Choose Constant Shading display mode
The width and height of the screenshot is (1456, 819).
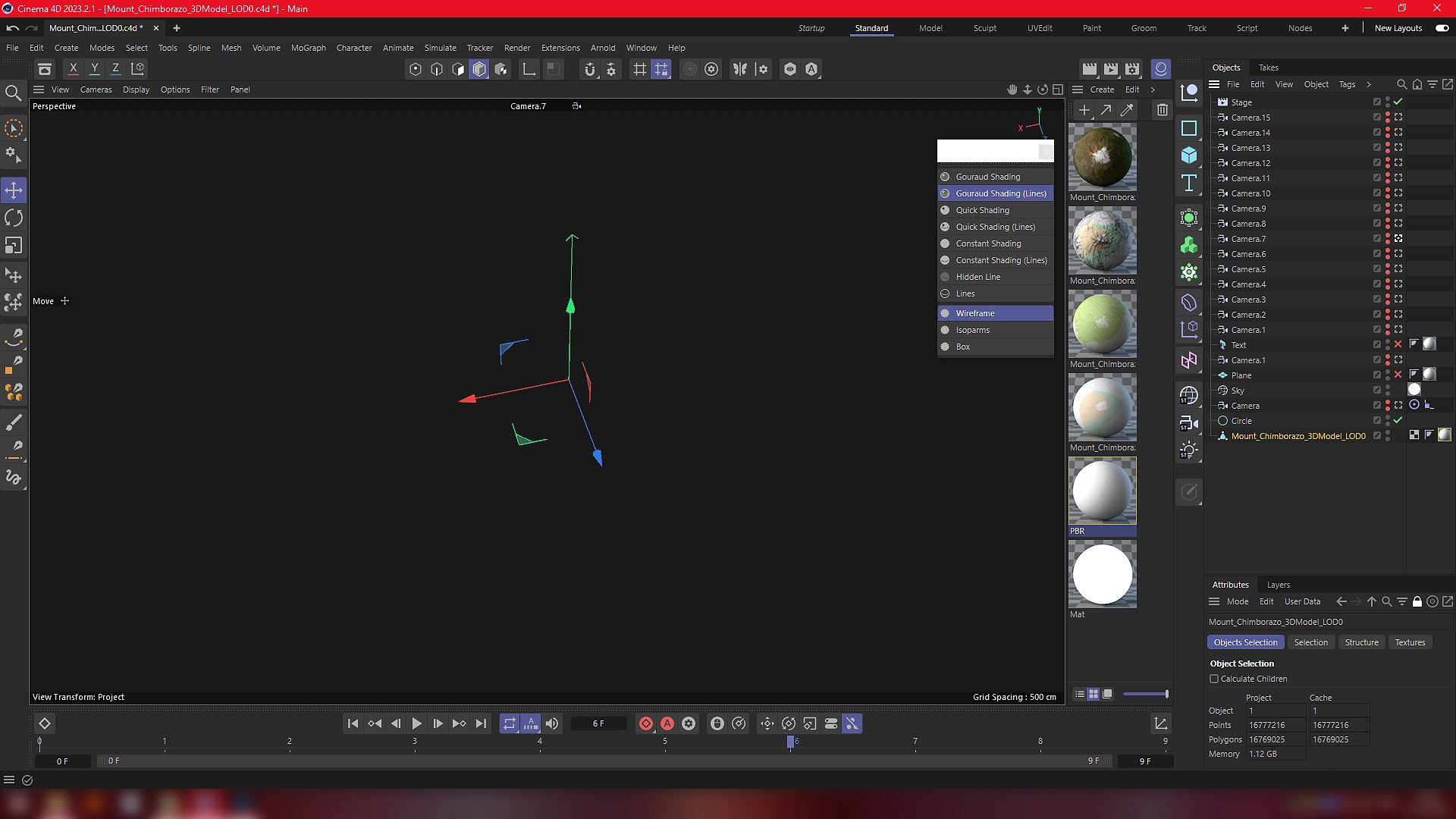(995, 243)
